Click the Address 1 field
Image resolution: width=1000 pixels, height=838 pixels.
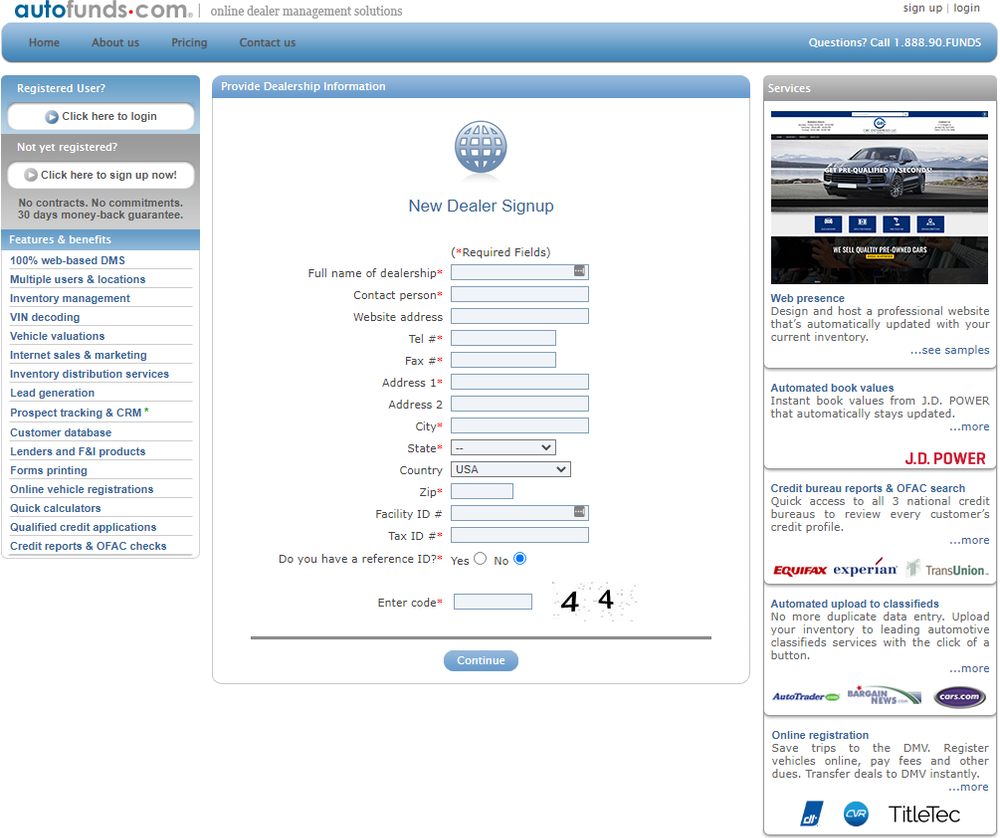pyautogui.click(x=520, y=382)
